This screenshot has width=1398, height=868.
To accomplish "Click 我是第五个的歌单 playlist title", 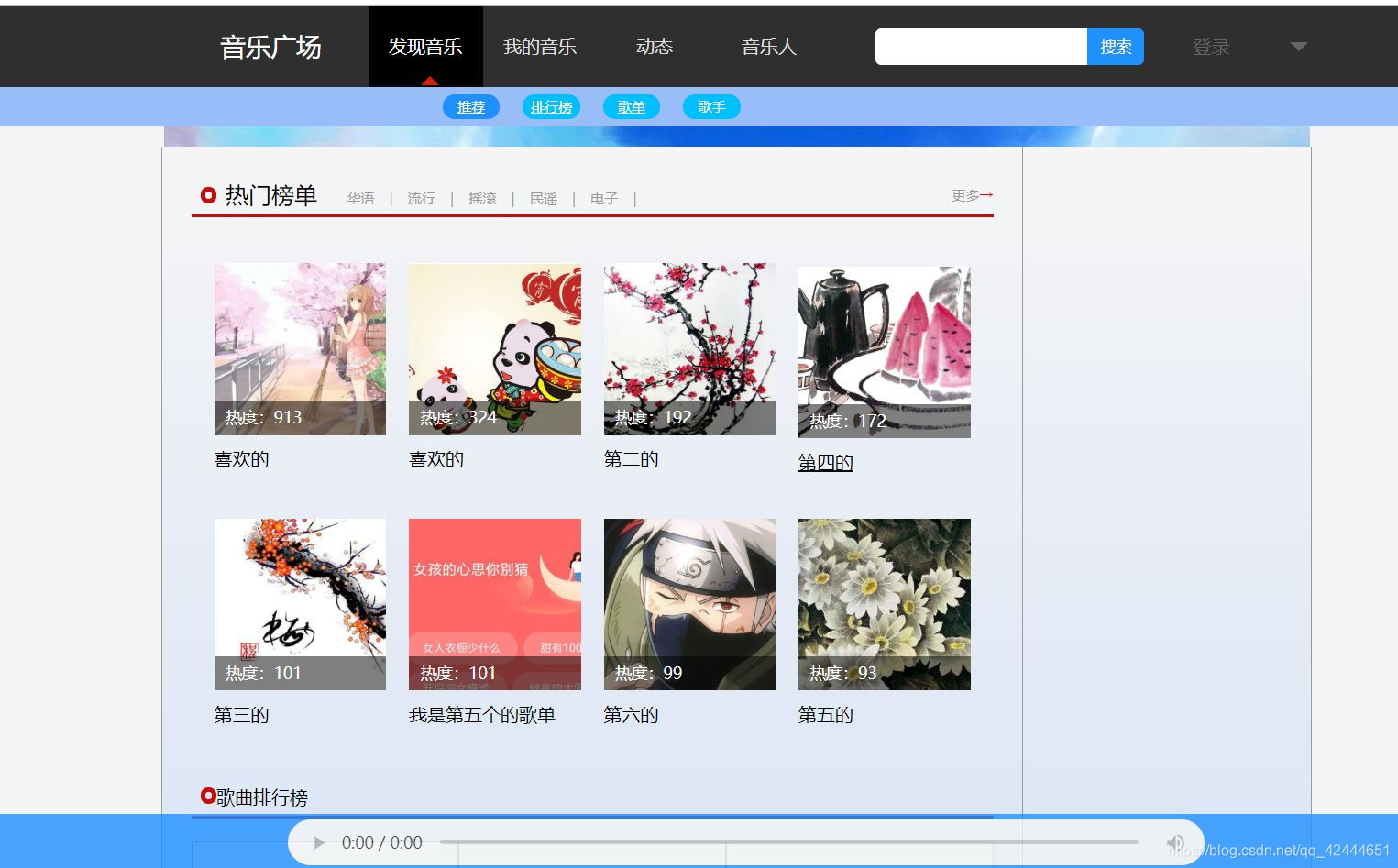I will (x=482, y=715).
